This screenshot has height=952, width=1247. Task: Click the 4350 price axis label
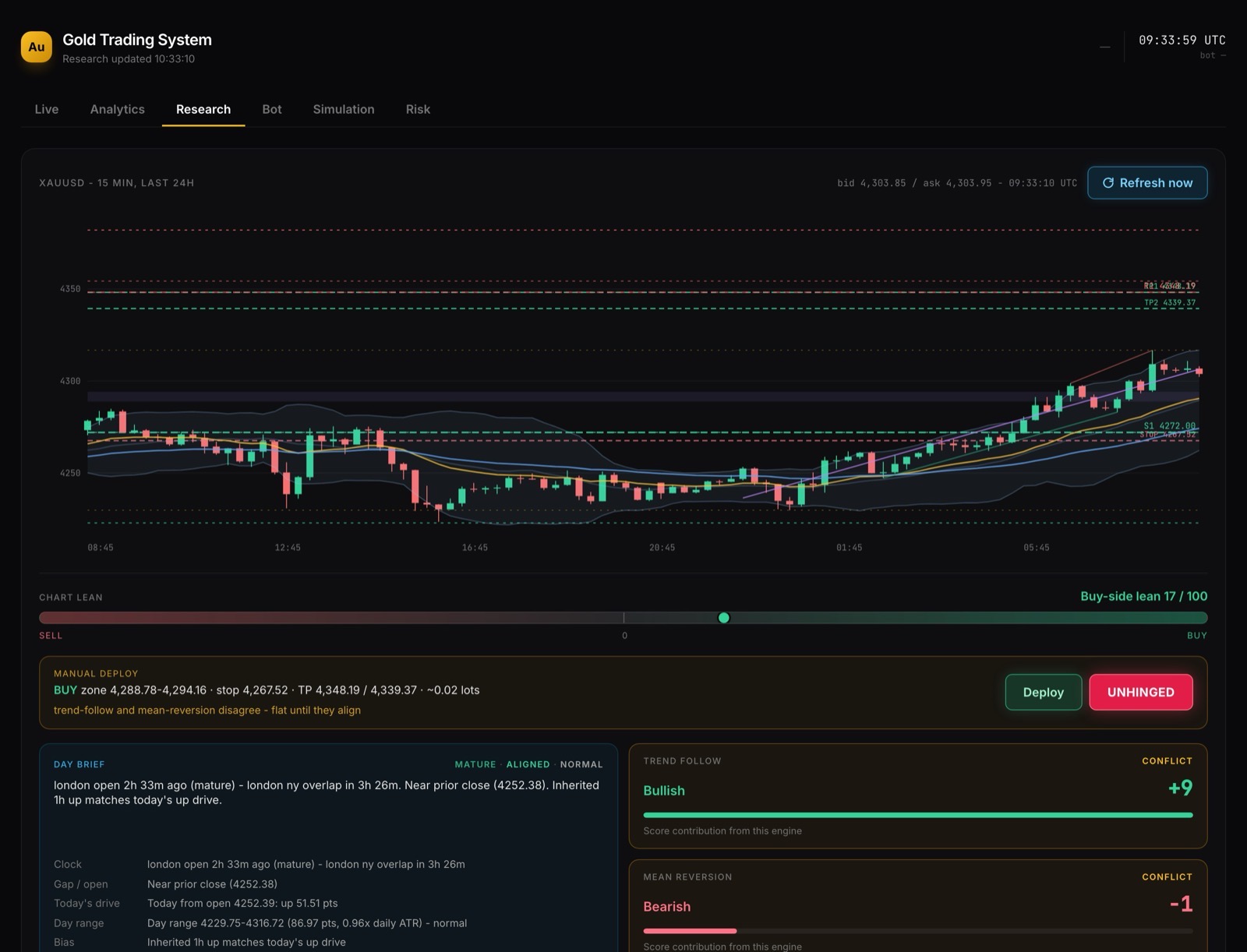coord(70,289)
